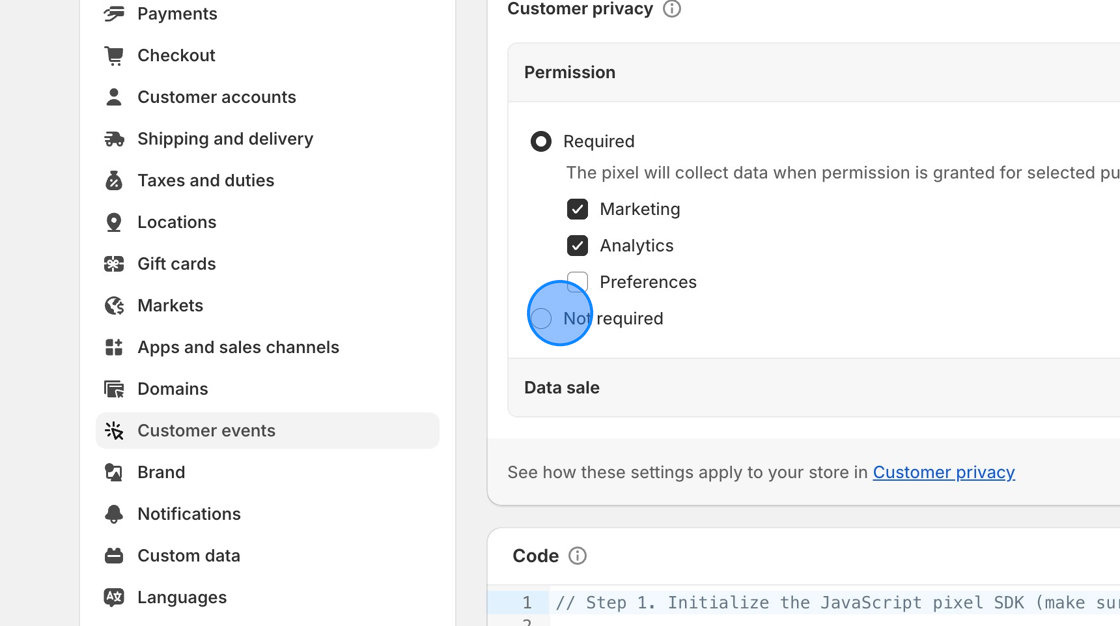The height and width of the screenshot is (626, 1120).
Task: Expand the Data sale section
Action: (561, 387)
